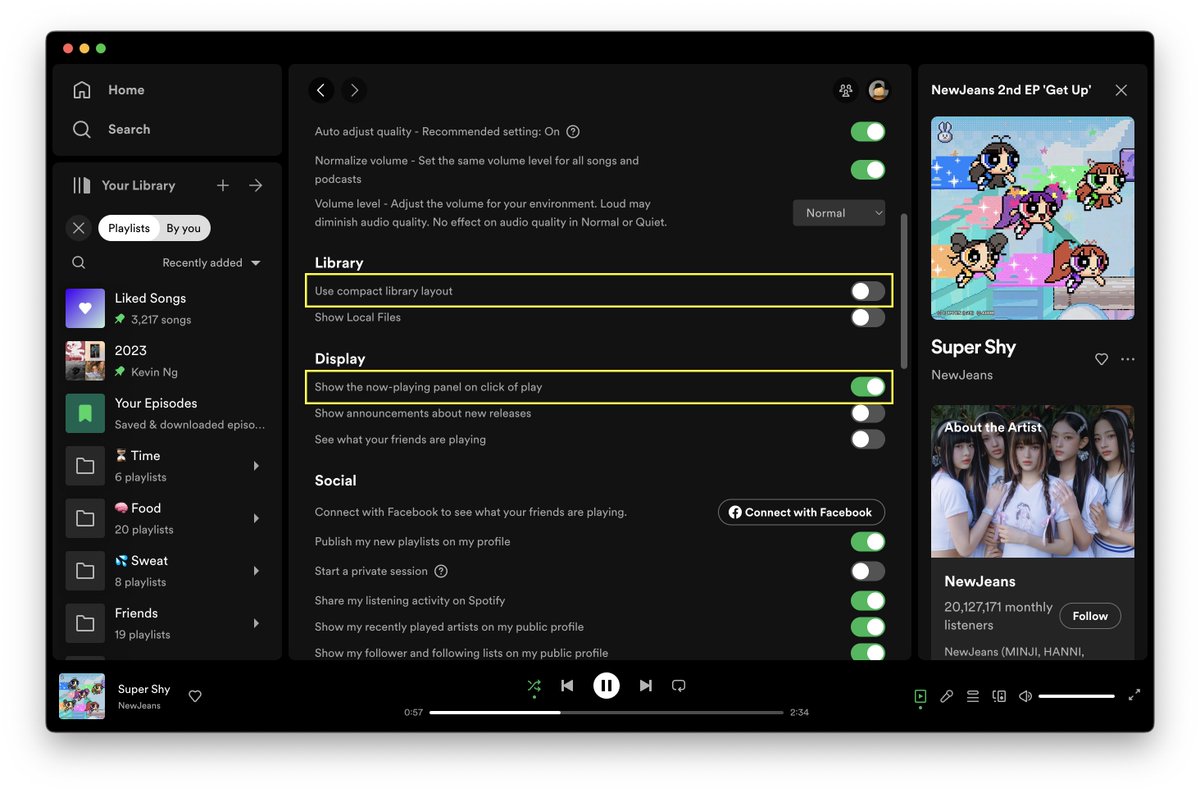Skip to the next track
Image resolution: width=1200 pixels, height=793 pixels.
pos(646,686)
